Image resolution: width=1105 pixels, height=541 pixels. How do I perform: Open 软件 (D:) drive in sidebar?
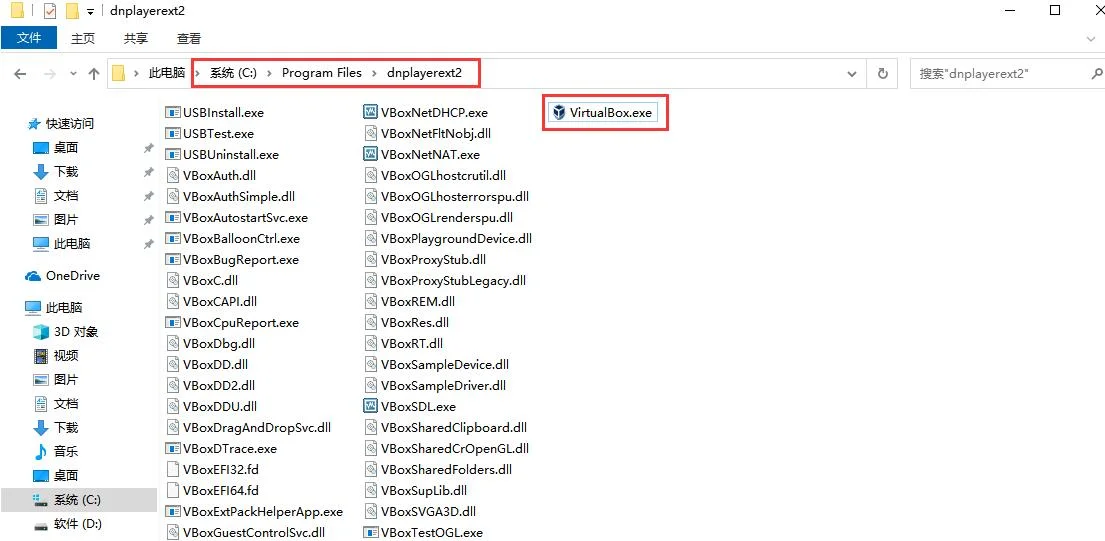click(67, 524)
